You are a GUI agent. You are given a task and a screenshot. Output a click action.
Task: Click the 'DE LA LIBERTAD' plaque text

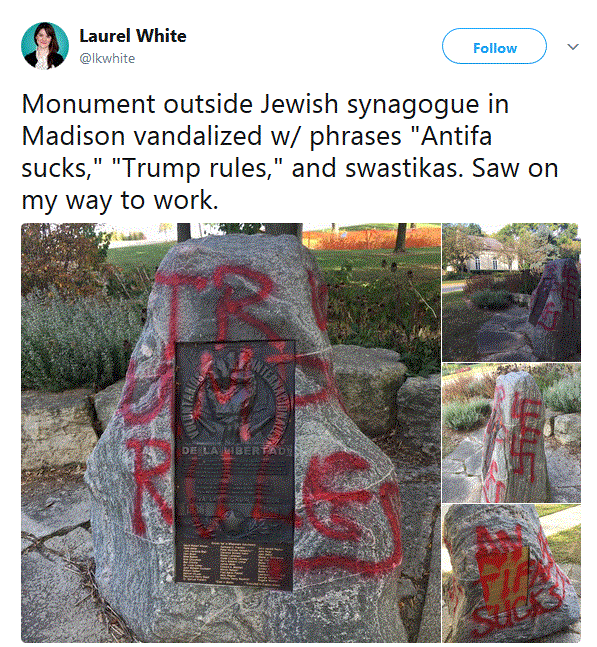point(236,450)
